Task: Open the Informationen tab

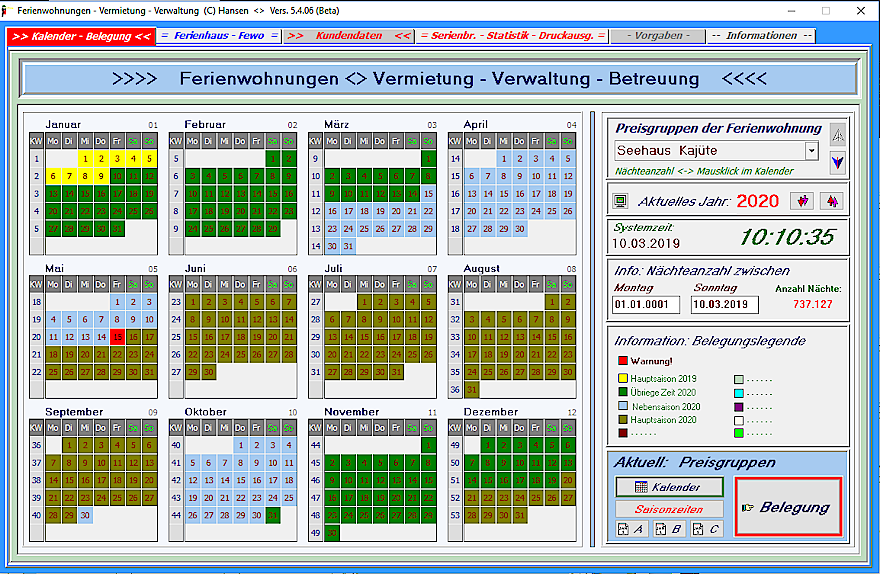Action: click(x=761, y=36)
